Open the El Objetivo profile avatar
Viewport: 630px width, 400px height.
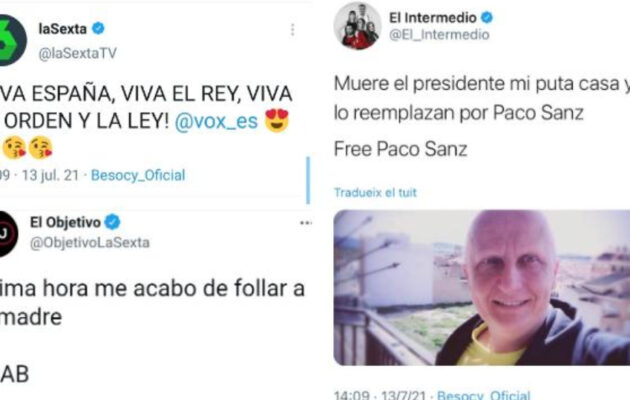coord(8,234)
